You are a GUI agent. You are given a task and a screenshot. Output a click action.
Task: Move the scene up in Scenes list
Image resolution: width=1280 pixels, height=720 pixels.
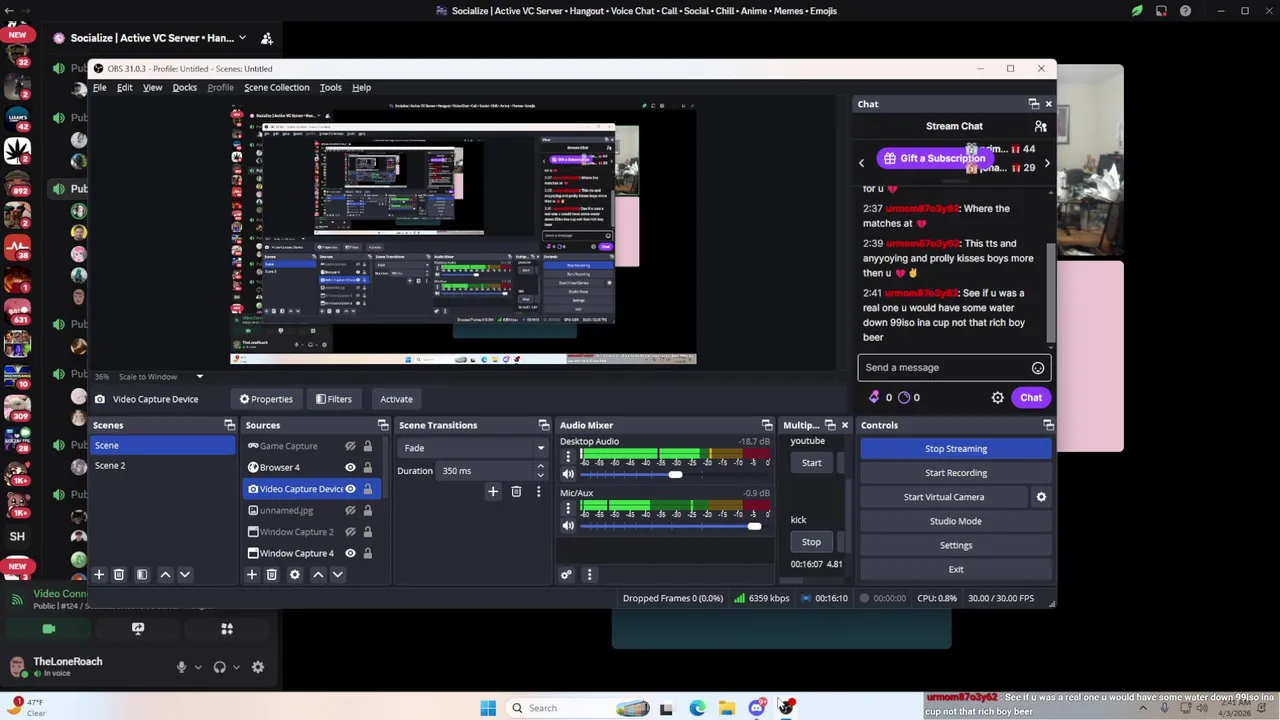(x=165, y=575)
